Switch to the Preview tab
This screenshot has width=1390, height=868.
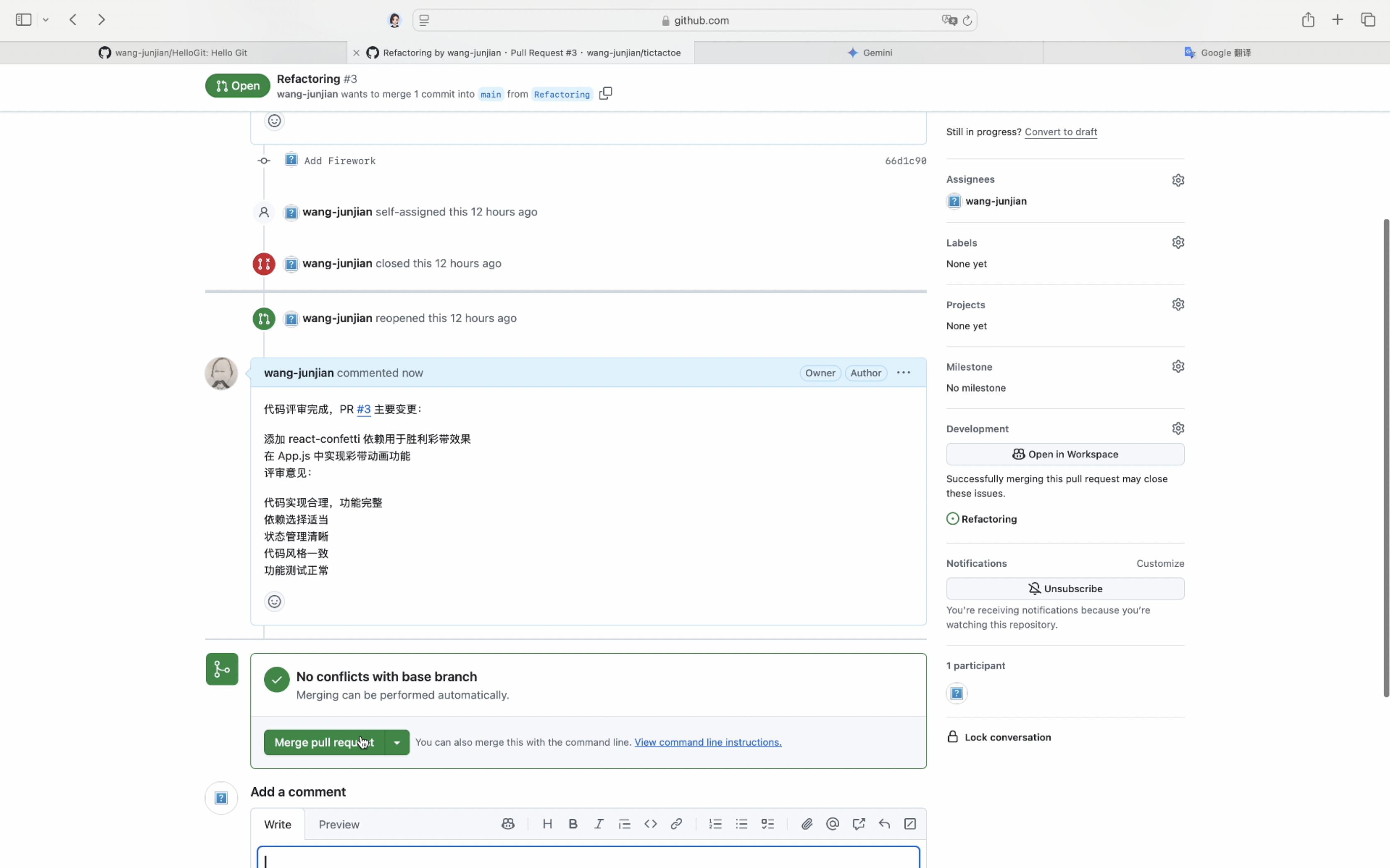(339, 824)
